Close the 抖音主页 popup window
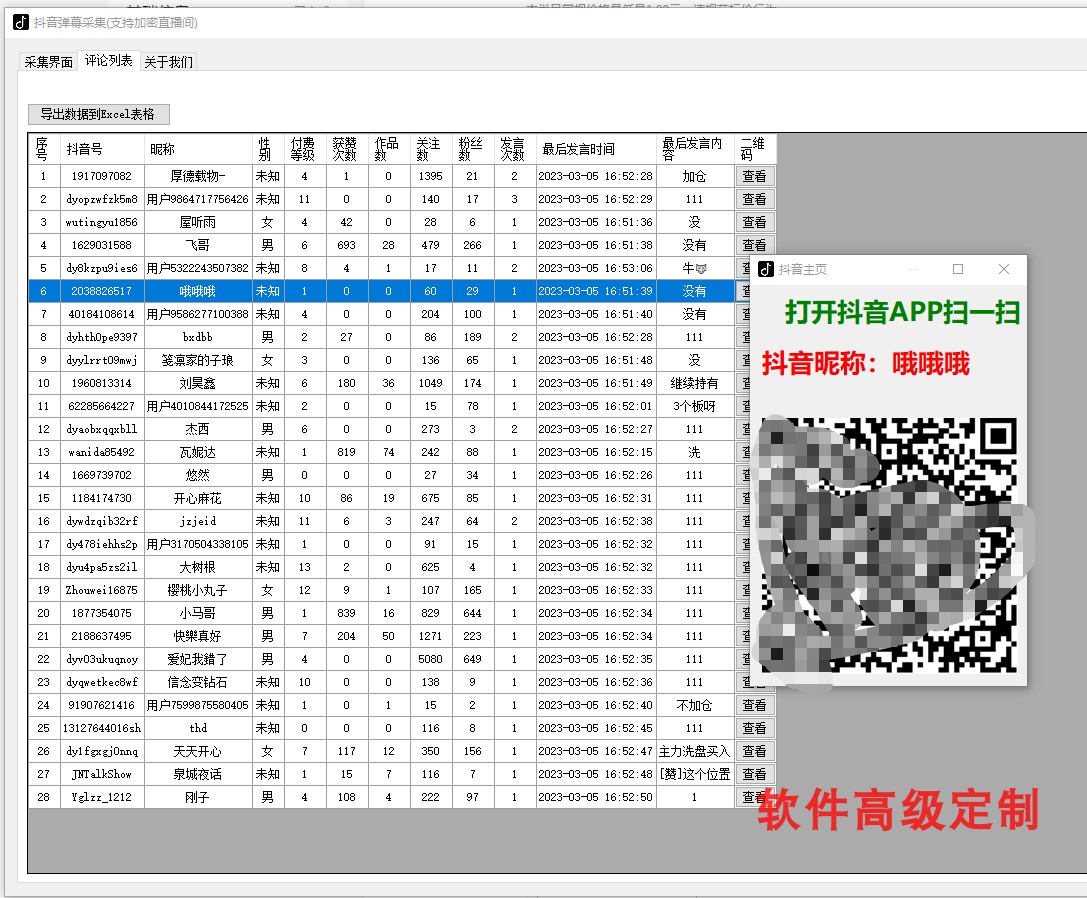Image resolution: width=1087 pixels, height=898 pixels. coord(1004,269)
